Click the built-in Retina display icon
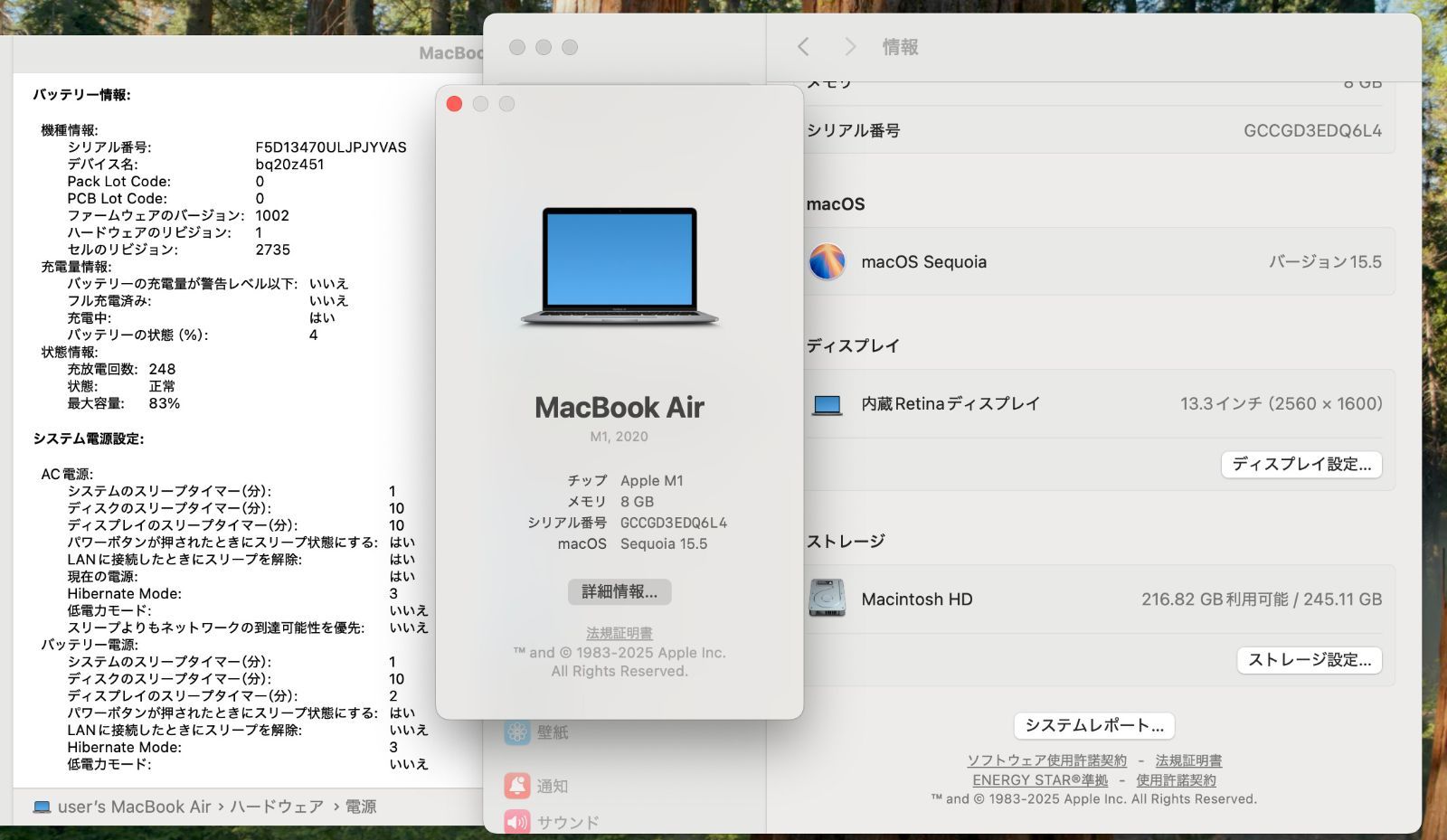 click(x=827, y=404)
